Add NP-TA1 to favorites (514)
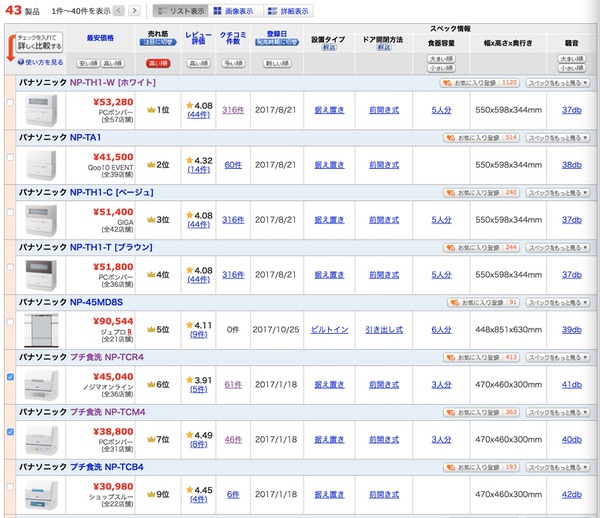Viewport: 600px width, 518px height. pos(481,137)
